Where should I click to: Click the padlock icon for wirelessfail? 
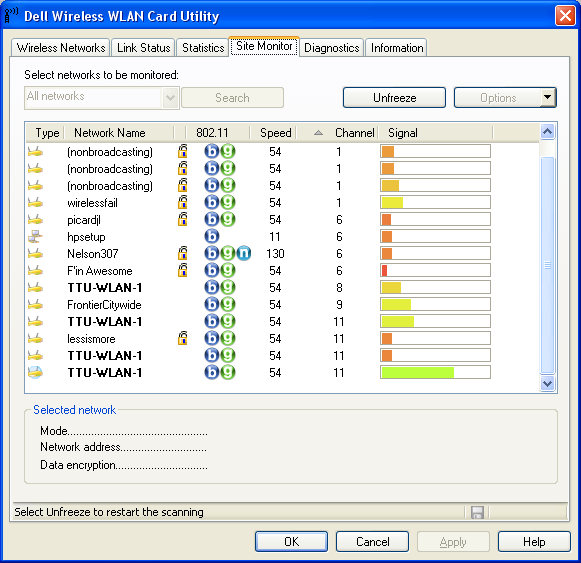(x=182, y=202)
